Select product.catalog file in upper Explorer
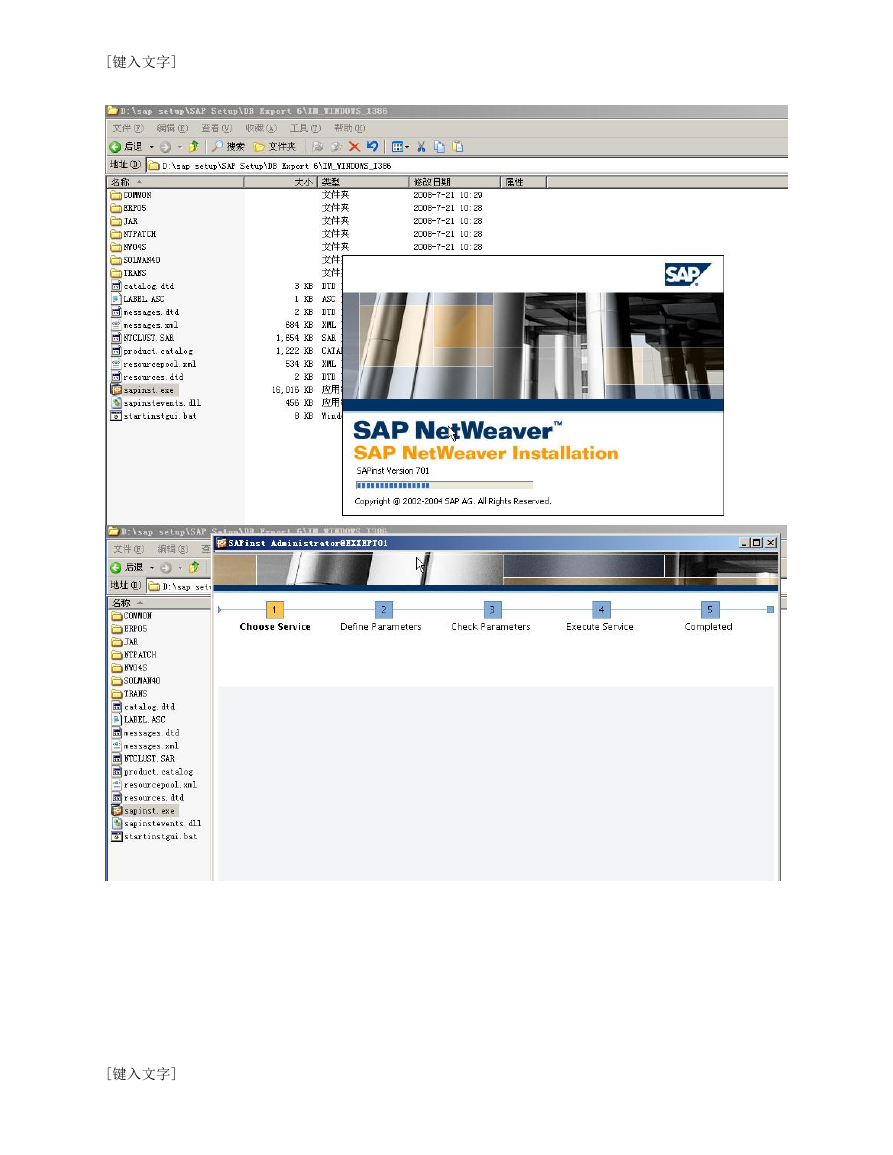The width and height of the screenshot is (893, 1155). point(152,351)
